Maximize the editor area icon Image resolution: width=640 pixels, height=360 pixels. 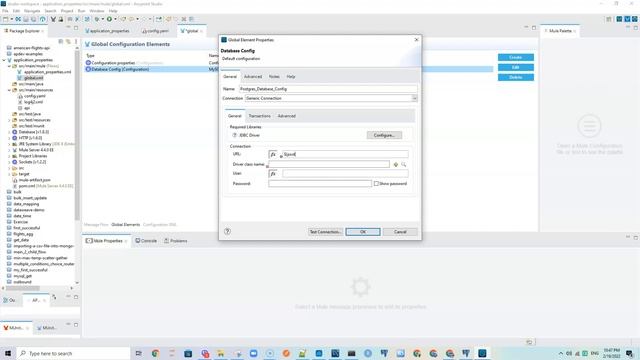[x=534, y=28]
